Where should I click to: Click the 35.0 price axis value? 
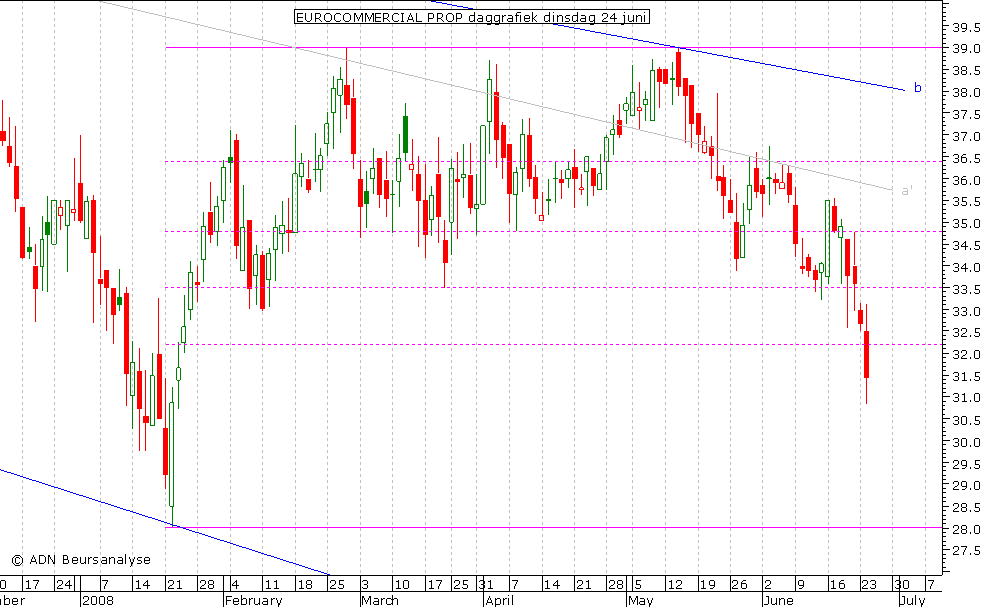click(x=966, y=224)
